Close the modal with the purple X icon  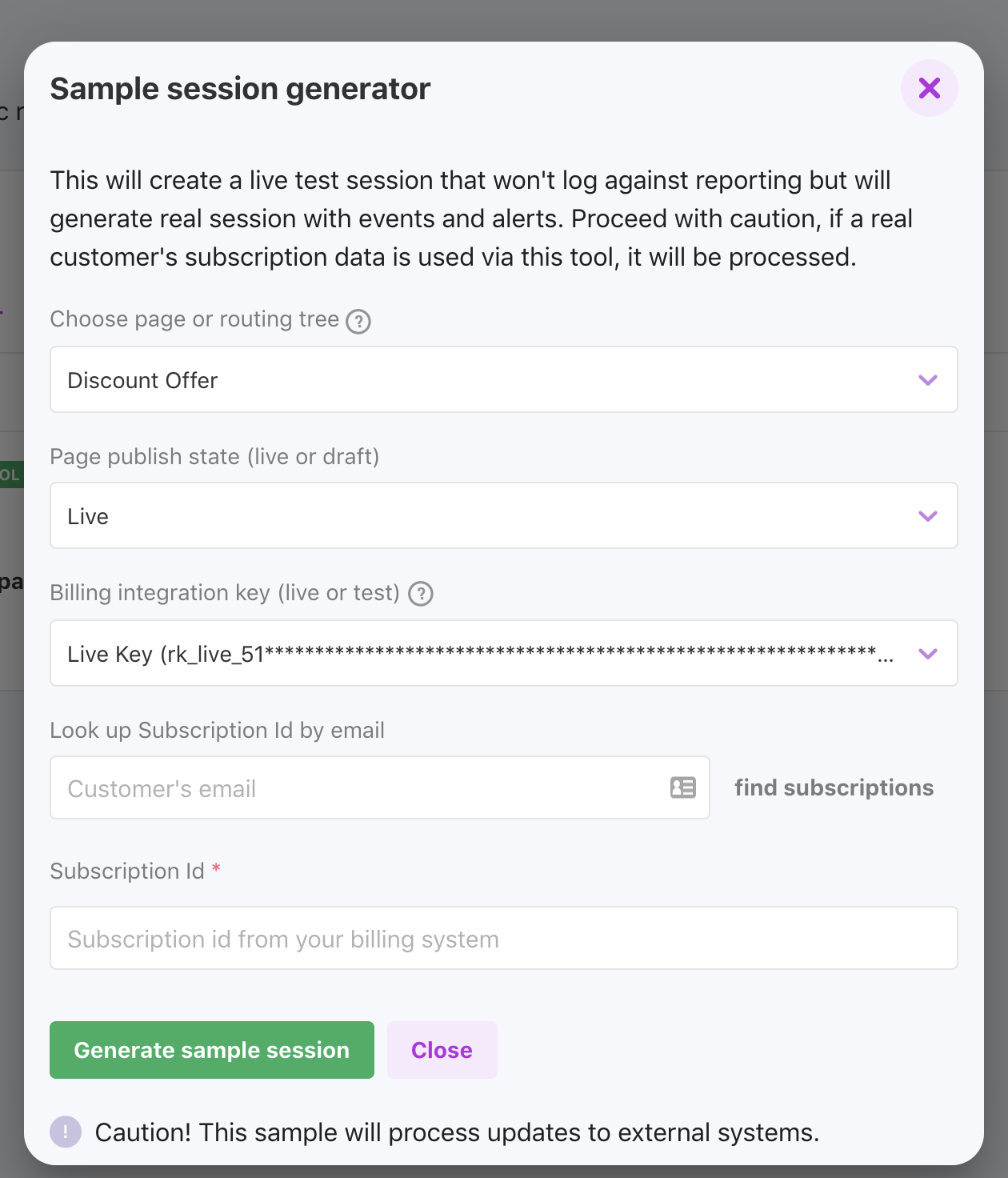coord(929,88)
